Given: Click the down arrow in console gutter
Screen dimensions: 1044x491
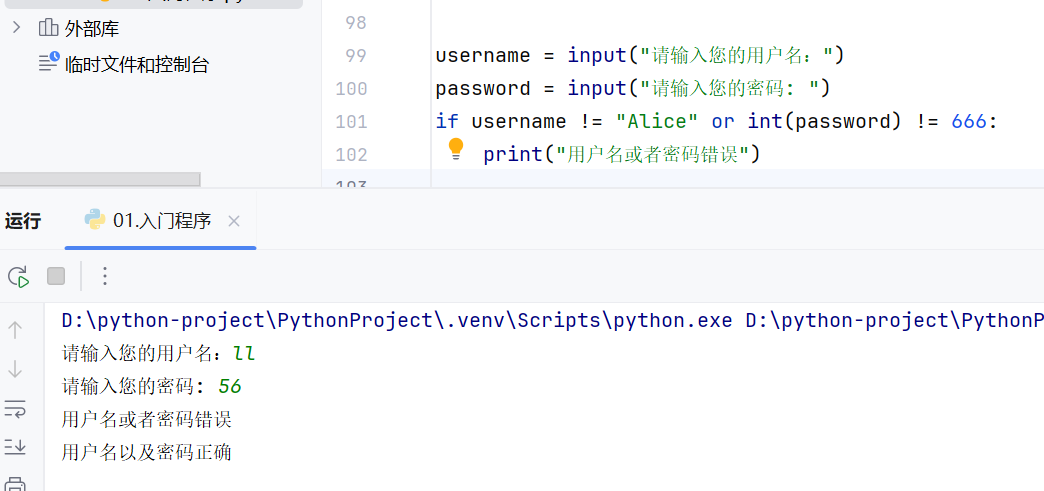Looking at the screenshot, I should (x=15, y=368).
